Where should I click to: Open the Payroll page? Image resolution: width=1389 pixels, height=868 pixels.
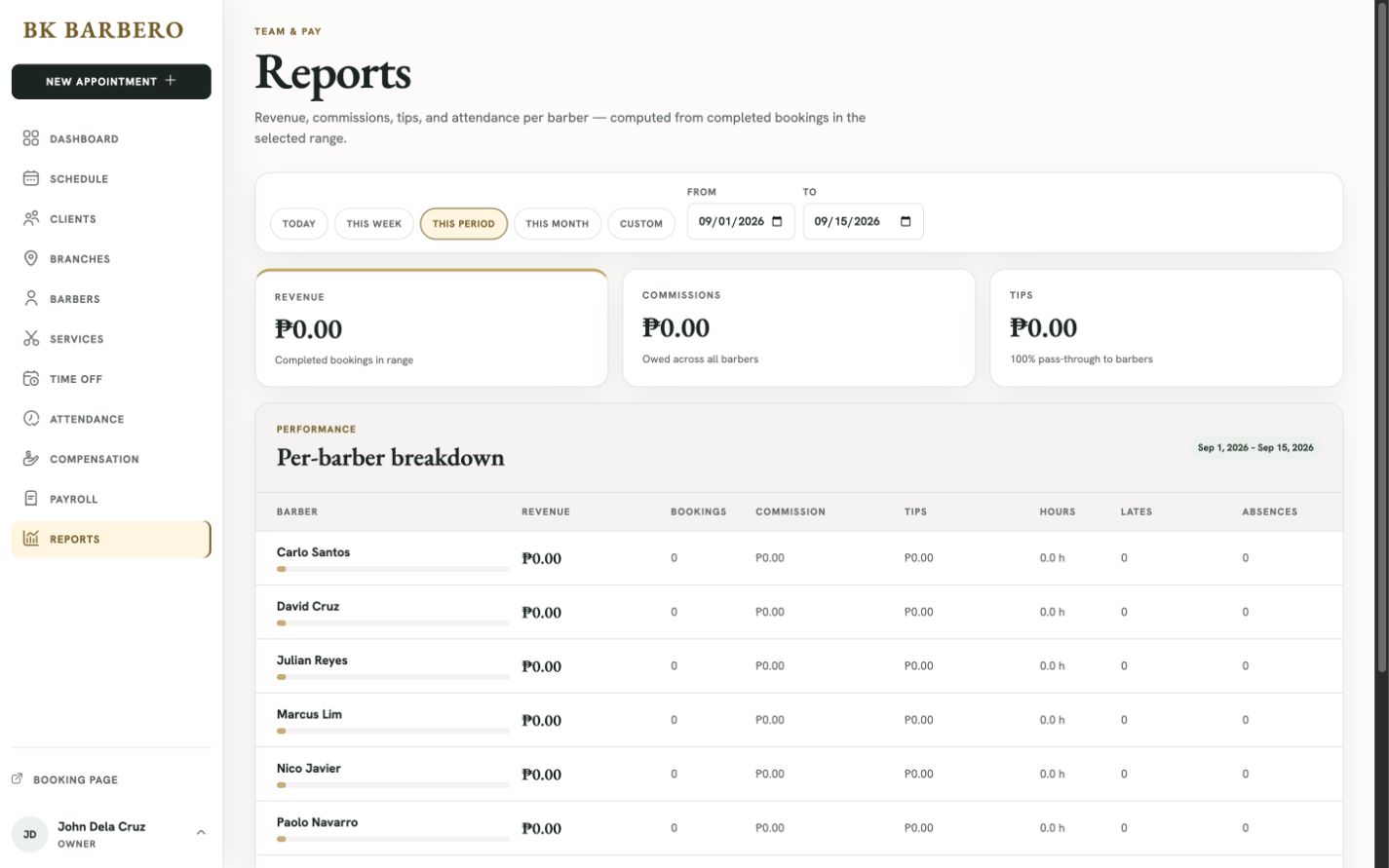point(111,498)
